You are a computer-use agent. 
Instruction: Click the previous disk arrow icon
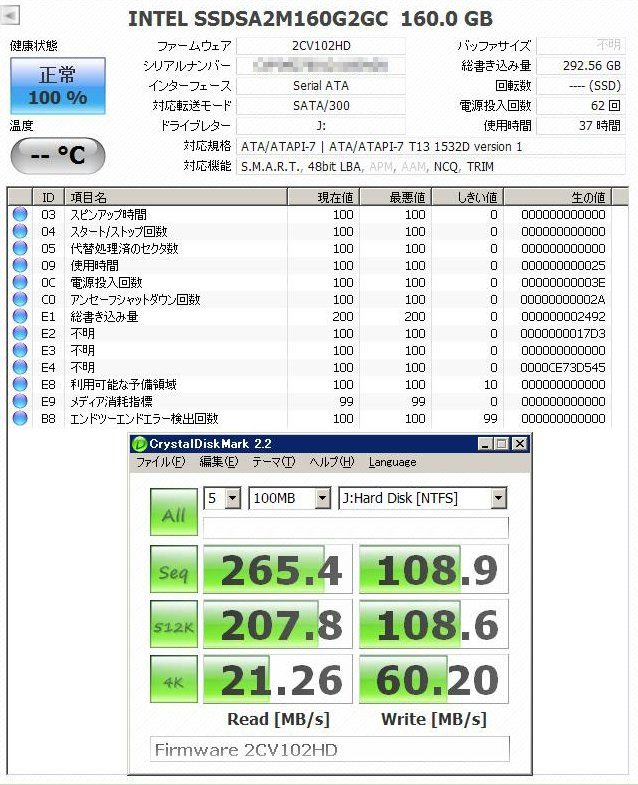pos(10,16)
